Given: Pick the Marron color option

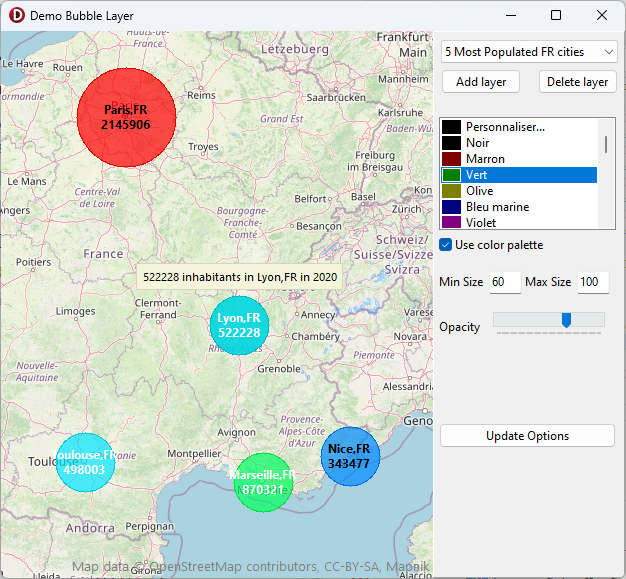Looking at the screenshot, I should click(485, 159).
